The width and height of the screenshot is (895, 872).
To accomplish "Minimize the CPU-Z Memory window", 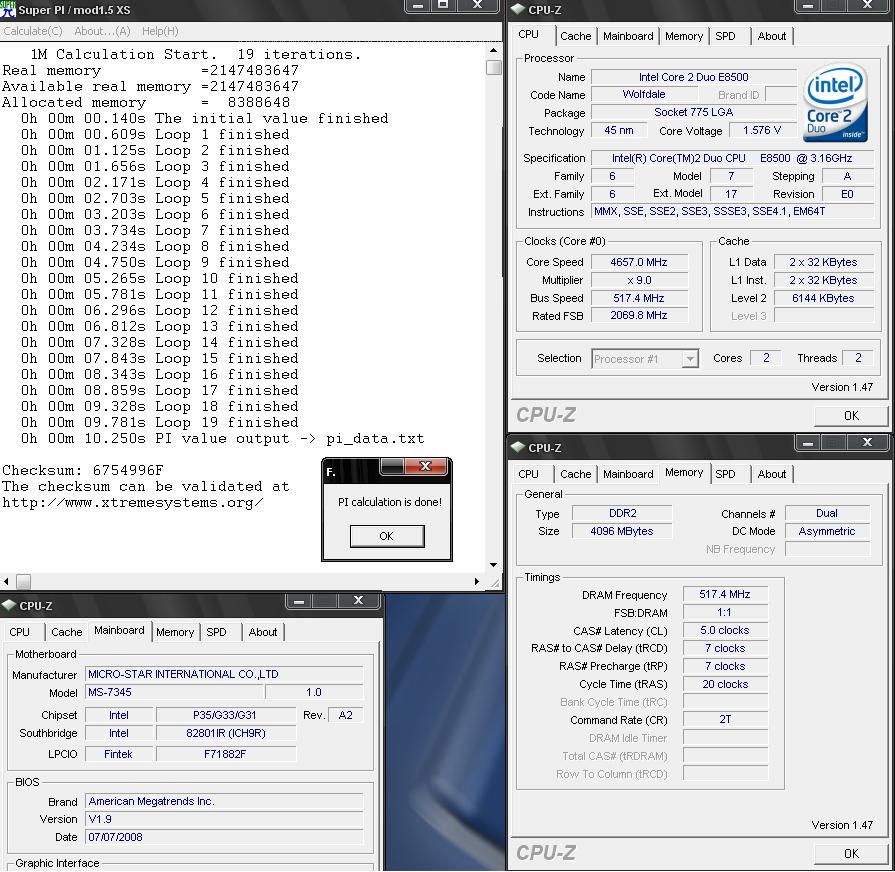I will (x=808, y=443).
